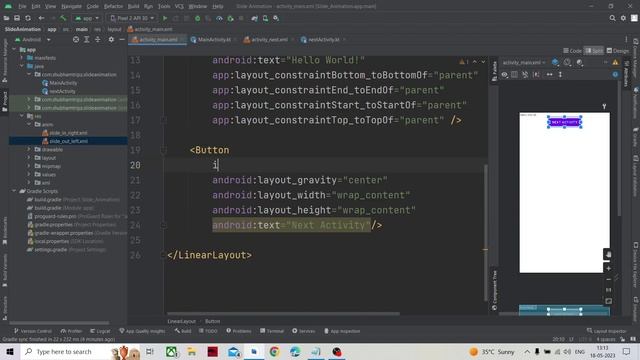Click the Make Project hammer icon
Image resolution: width=640 pixels, height=360 pixels.
(63, 18)
